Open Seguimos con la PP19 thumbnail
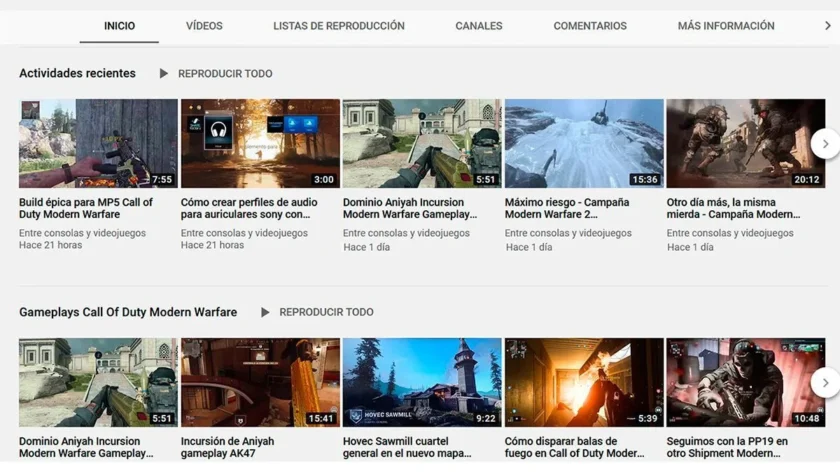 pos(746,382)
